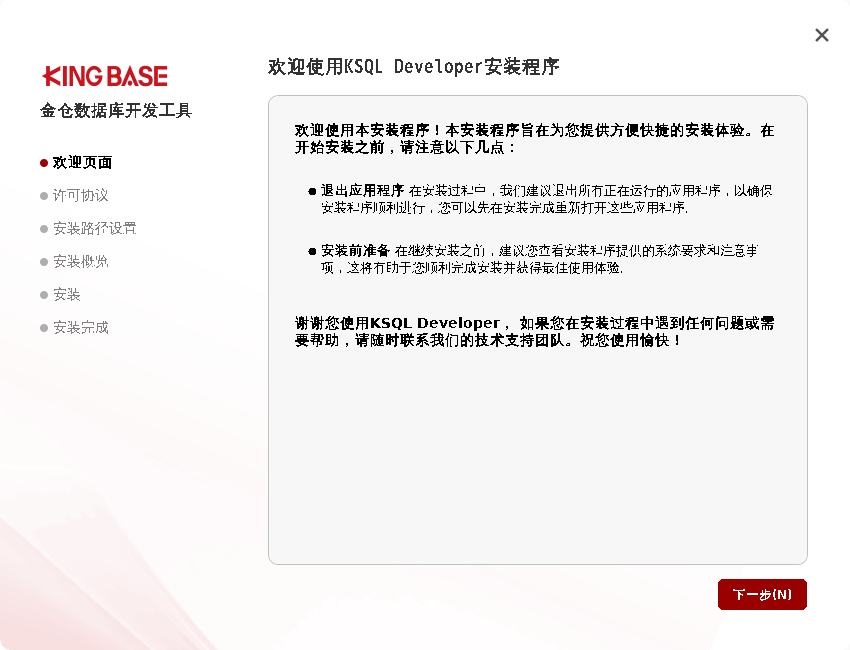Click the black bullet before 退出应用程序
This screenshot has height=650, width=850.
coord(312,191)
